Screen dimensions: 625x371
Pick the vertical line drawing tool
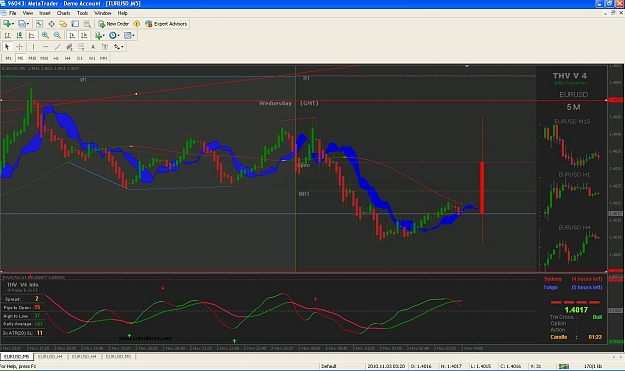coord(33,47)
